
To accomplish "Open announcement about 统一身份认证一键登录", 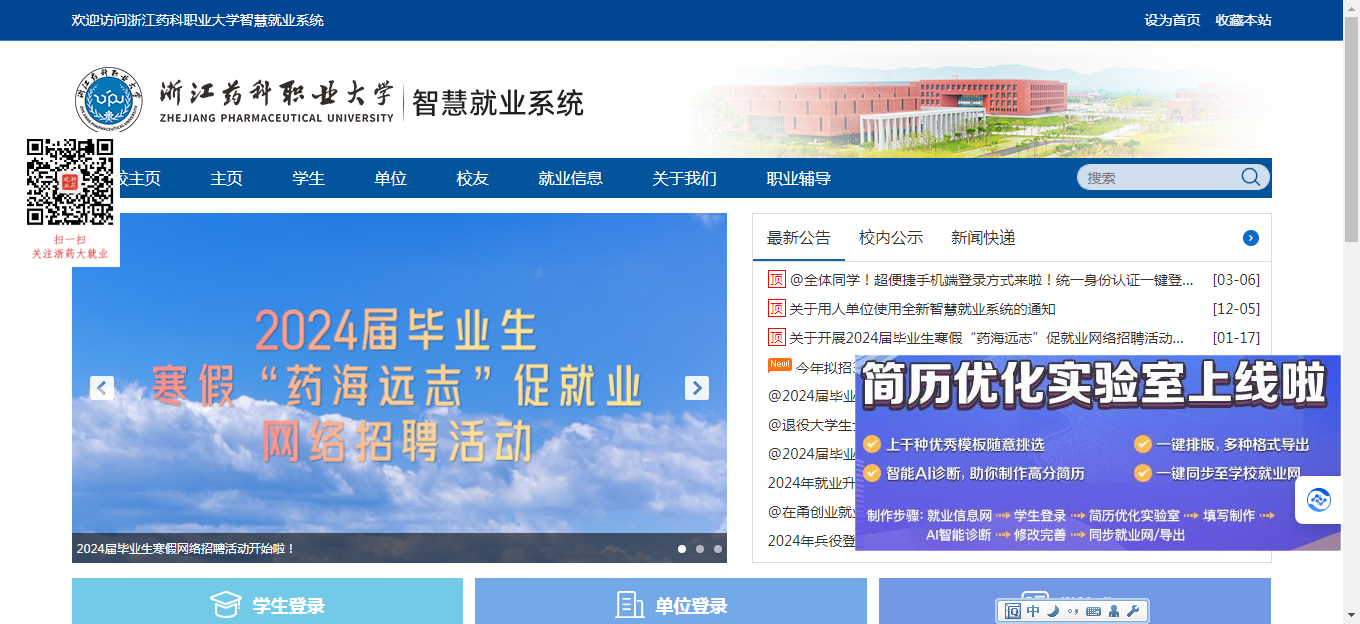I will [992, 280].
